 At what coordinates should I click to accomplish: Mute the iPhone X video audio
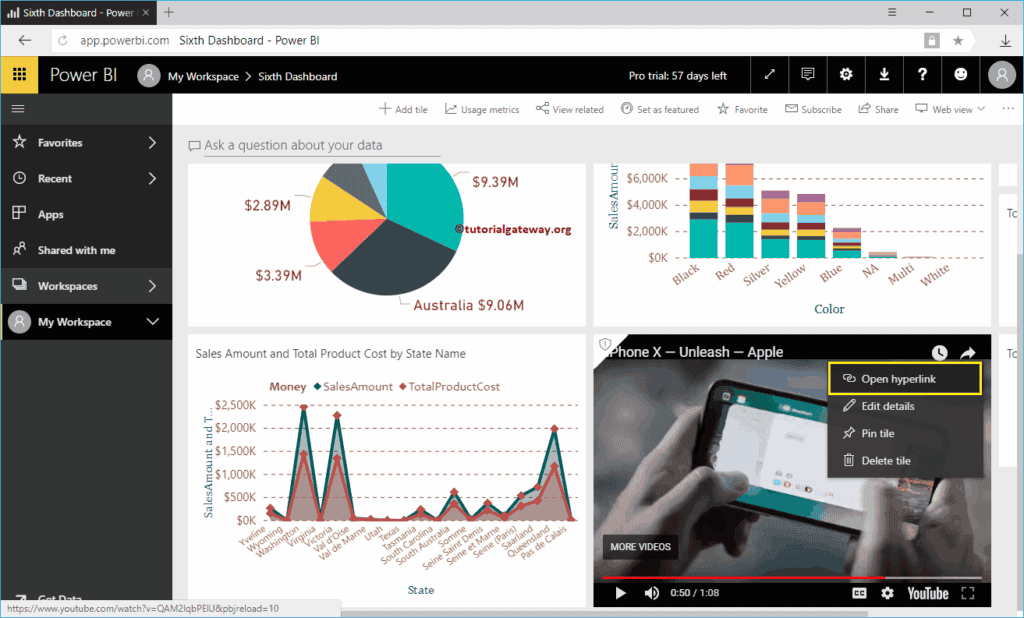651,592
